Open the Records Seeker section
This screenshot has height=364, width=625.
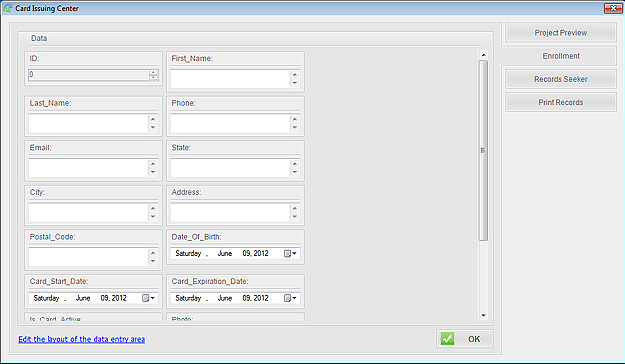(560, 79)
